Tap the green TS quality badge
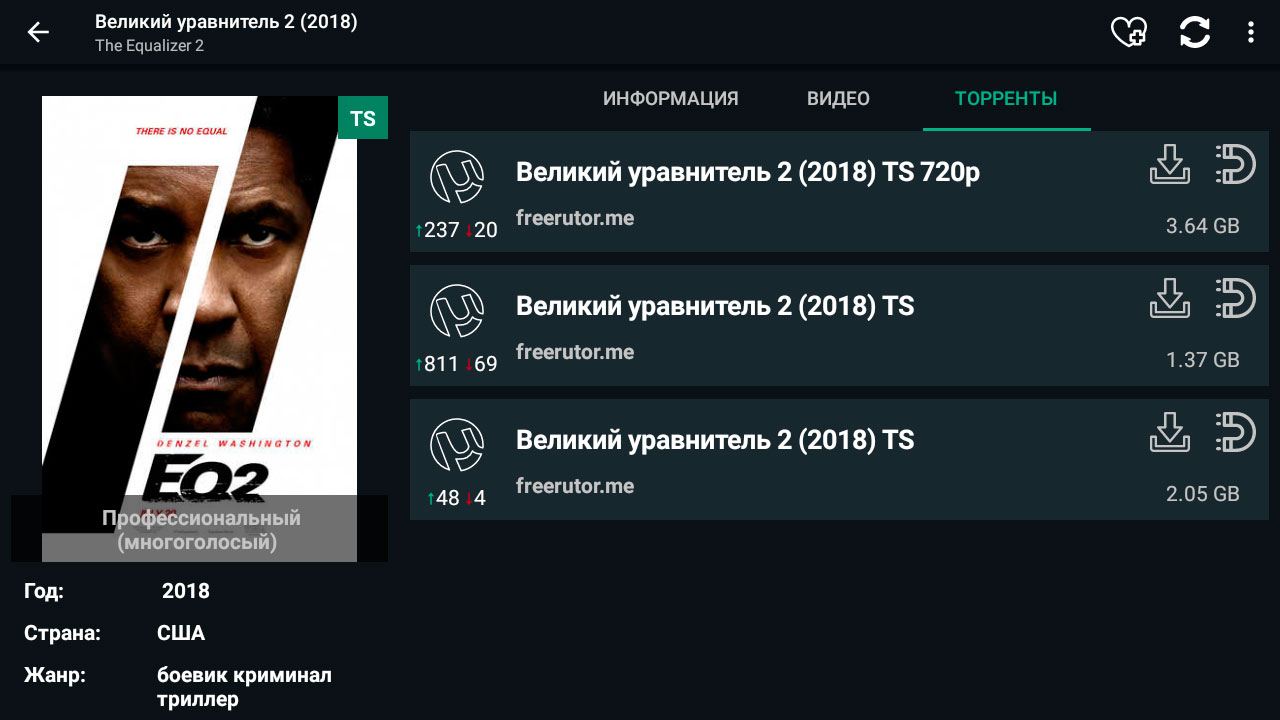Viewport: 1280px width, 720px height. click(x=363, y=119)
